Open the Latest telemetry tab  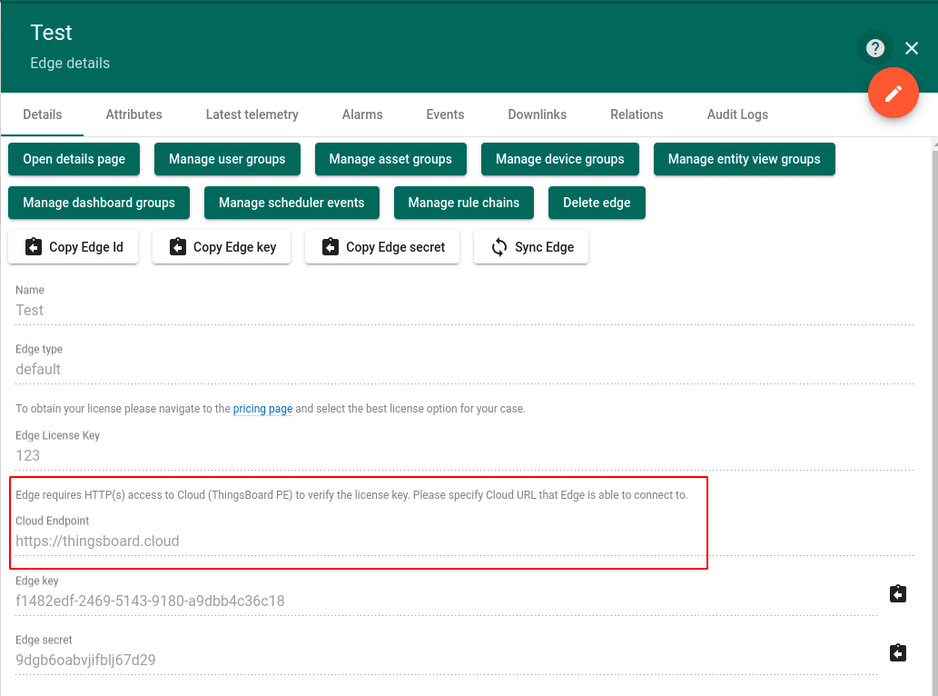point(251,114)
